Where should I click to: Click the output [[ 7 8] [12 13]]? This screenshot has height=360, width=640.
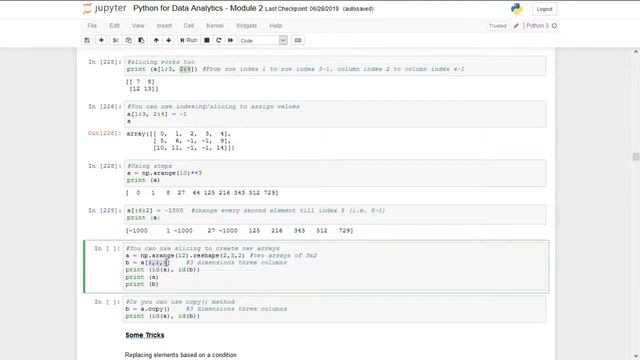(142, 85)
